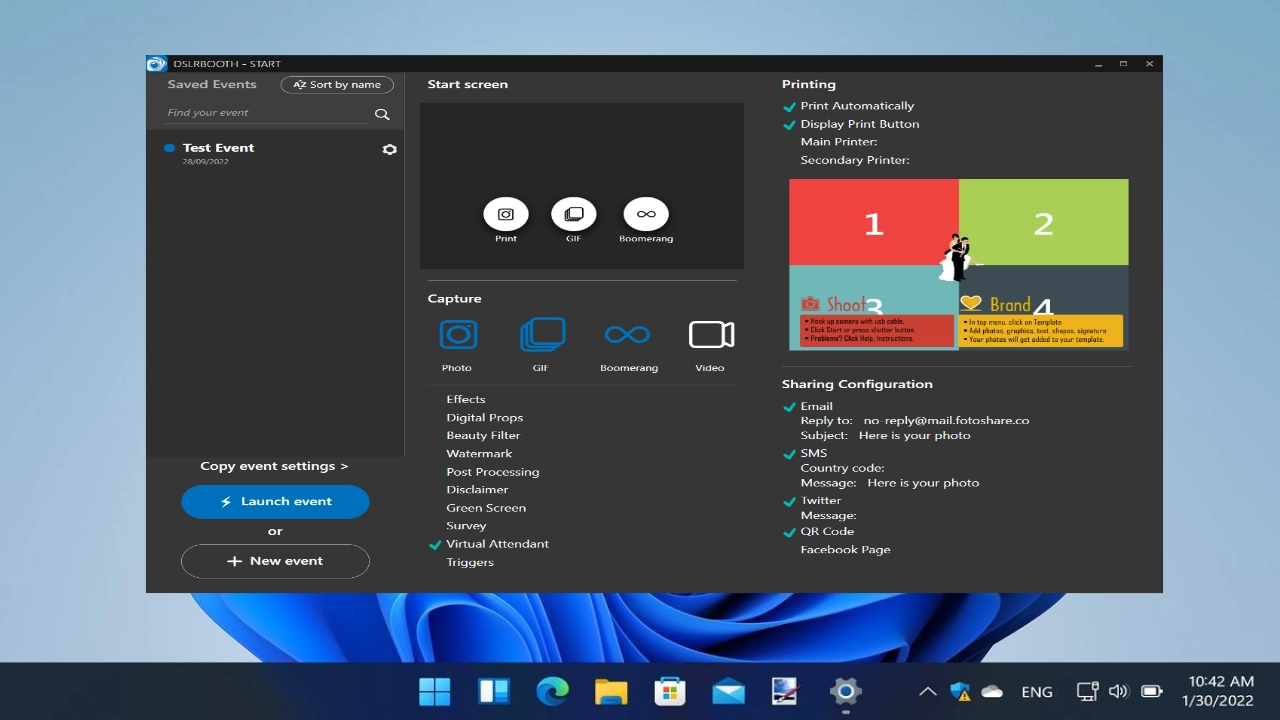Select the Photo capture mode icon
This screenshot has width=1280, height=720.
coord(458,335)
